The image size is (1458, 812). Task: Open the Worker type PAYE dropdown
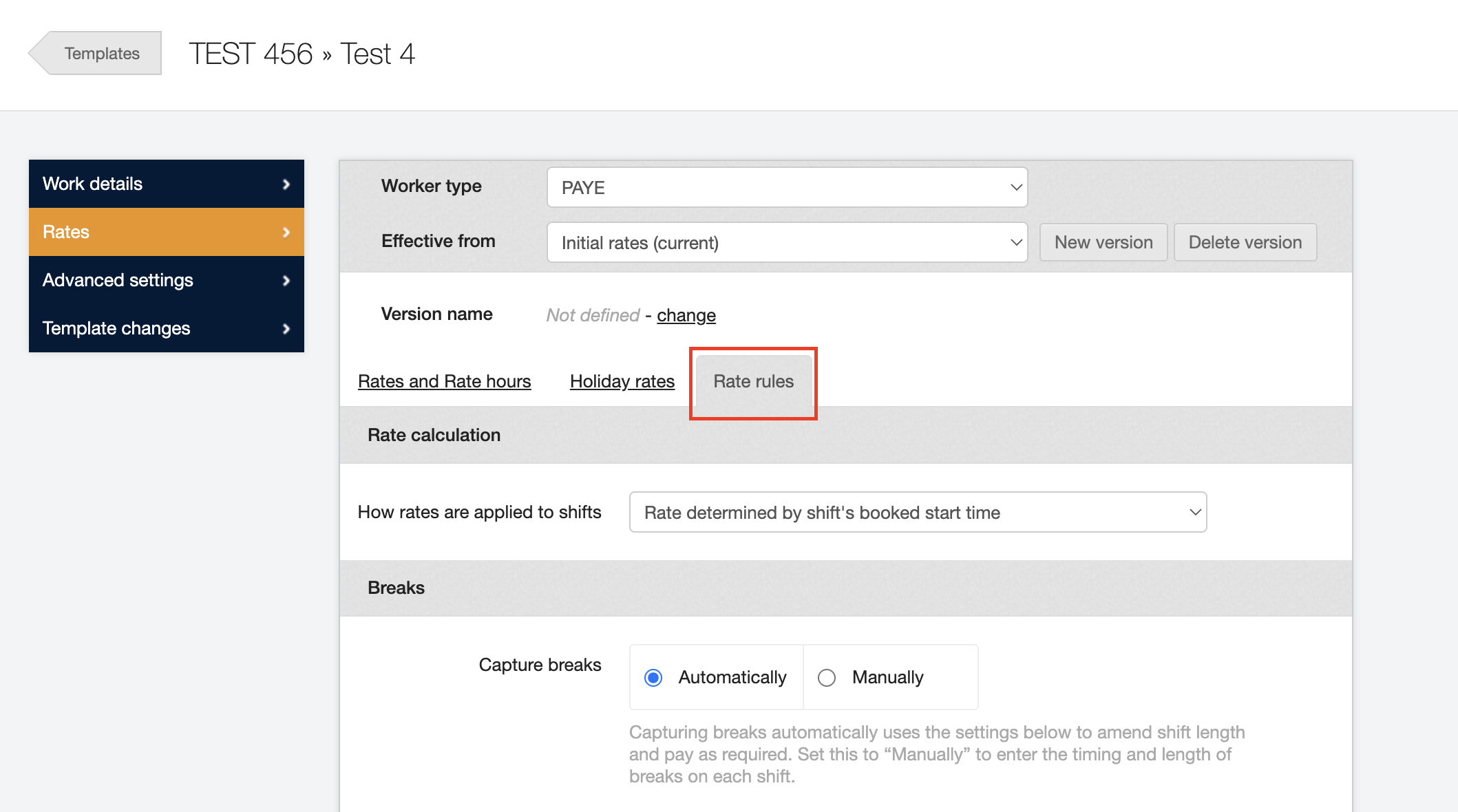point(787,187)
